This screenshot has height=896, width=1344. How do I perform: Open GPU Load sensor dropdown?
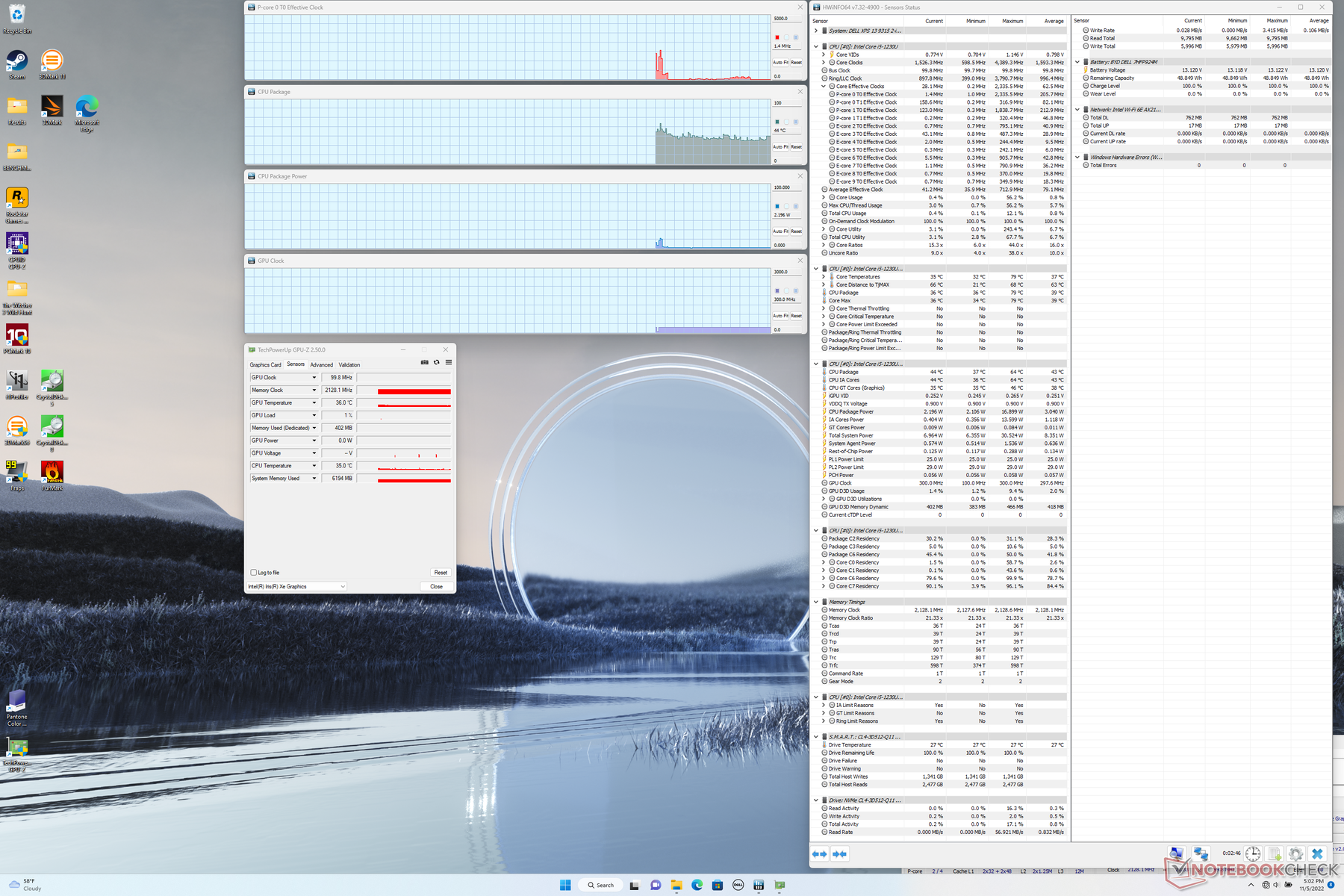(x=314, y=416)
